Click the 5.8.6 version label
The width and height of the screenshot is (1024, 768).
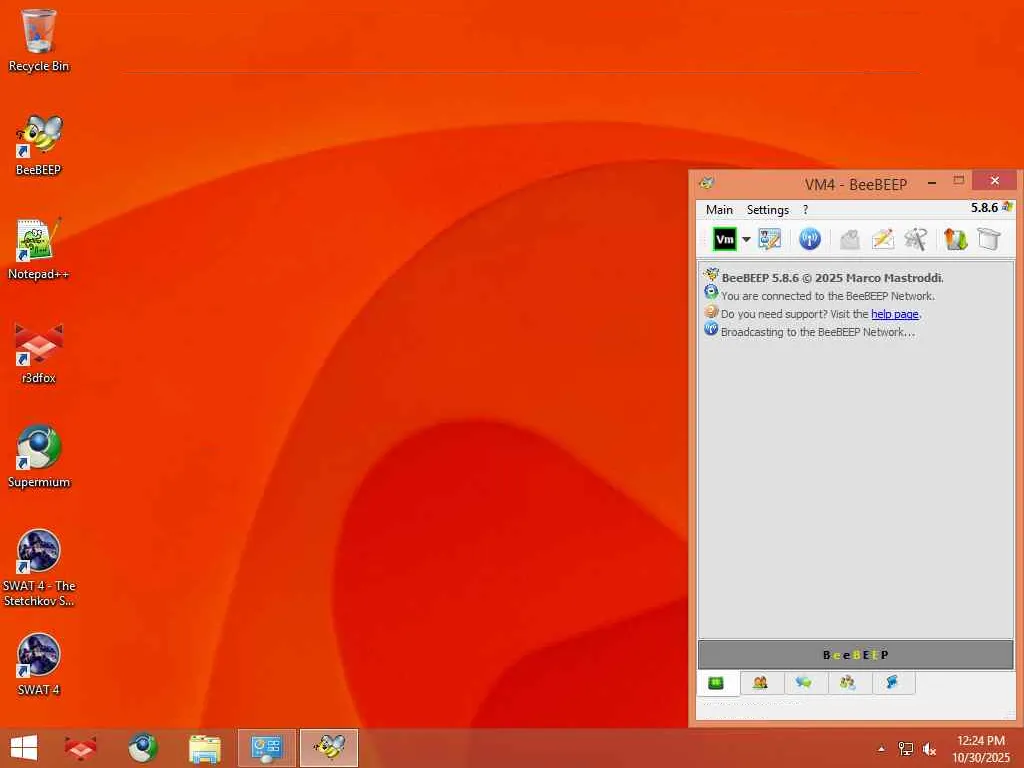pyautogui.click(x=984, y=208)
